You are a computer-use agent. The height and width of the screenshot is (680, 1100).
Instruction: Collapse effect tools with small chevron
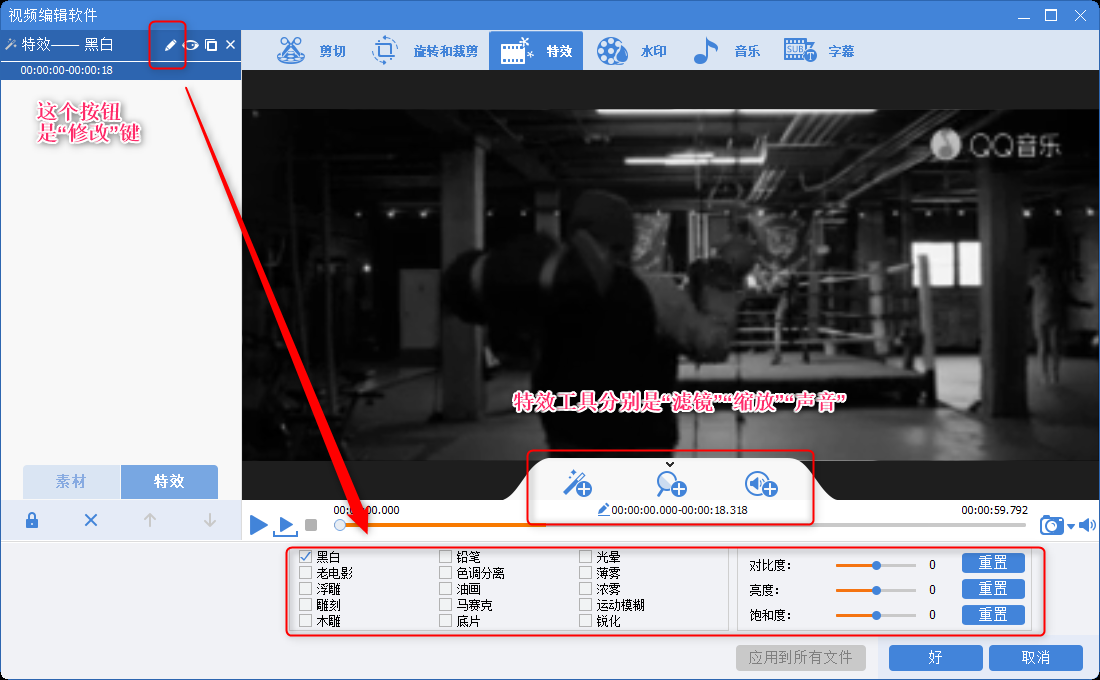[670, 464]
